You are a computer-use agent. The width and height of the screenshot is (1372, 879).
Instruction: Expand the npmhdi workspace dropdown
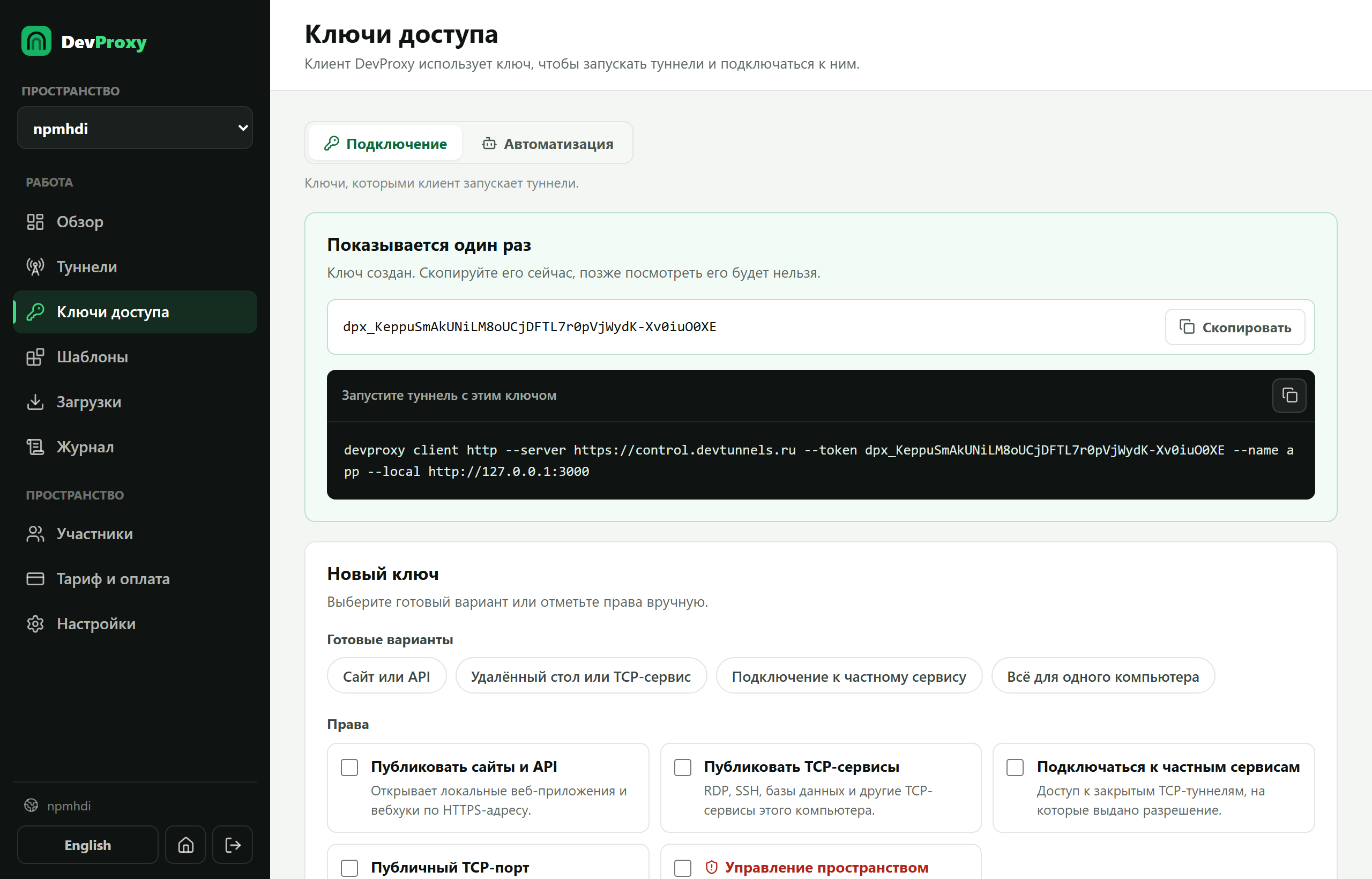coord(135,129)
